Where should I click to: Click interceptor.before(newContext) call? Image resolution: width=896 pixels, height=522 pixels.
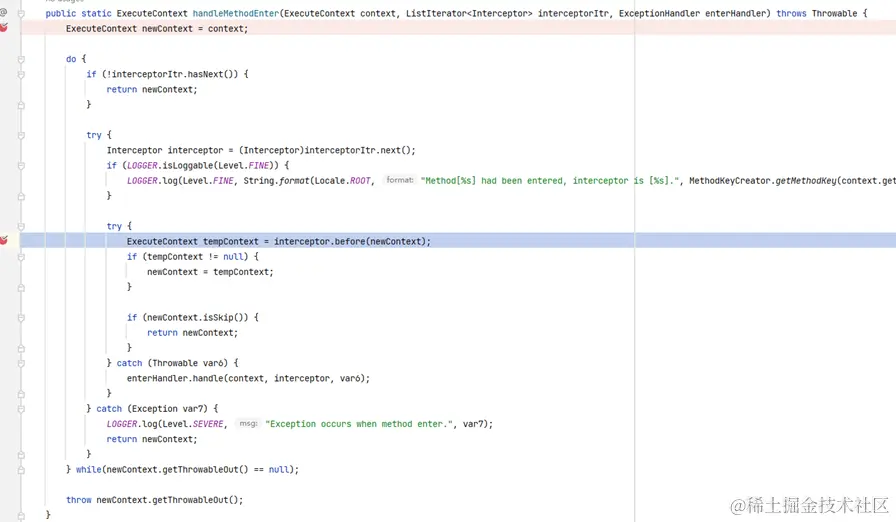tap(352, 242)
